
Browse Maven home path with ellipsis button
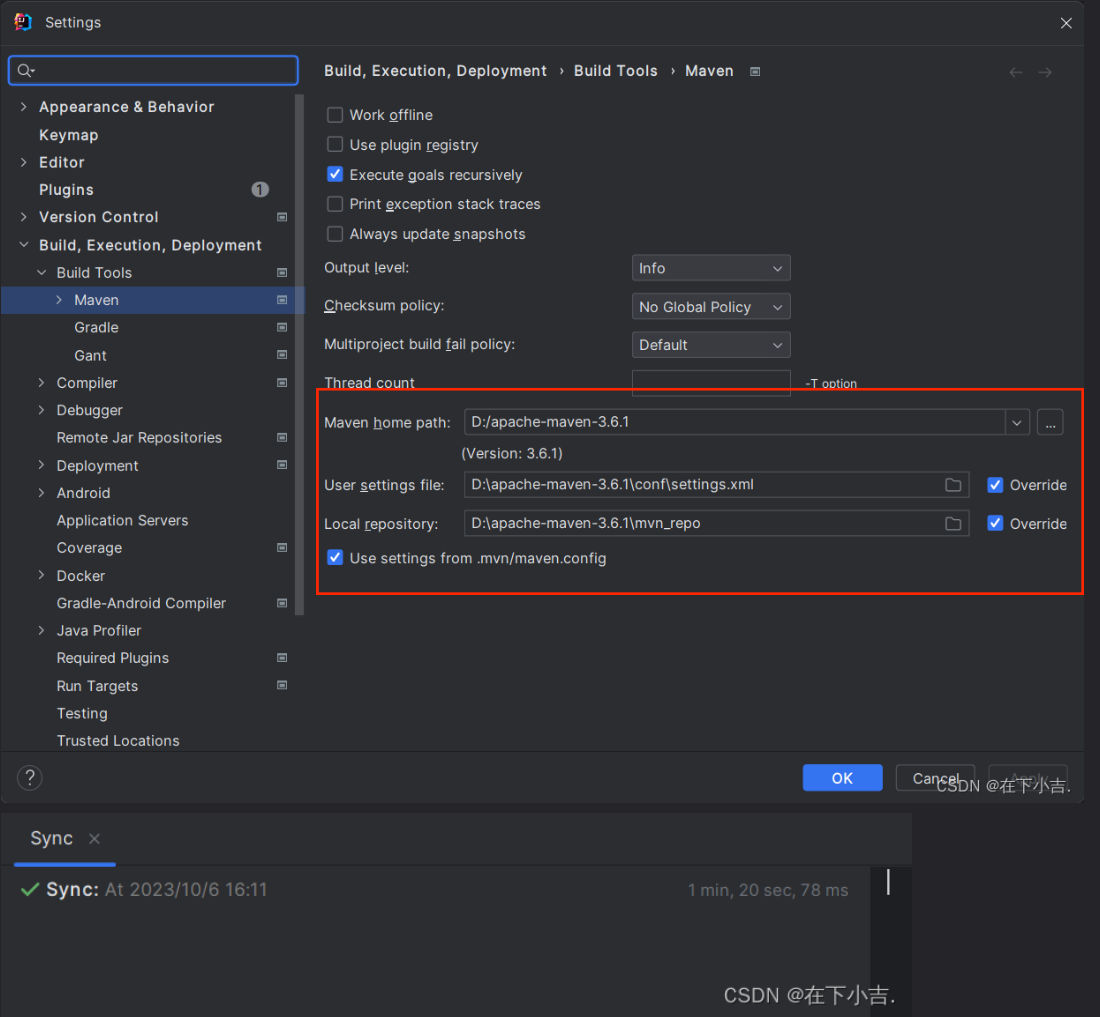click(1050, 423)
